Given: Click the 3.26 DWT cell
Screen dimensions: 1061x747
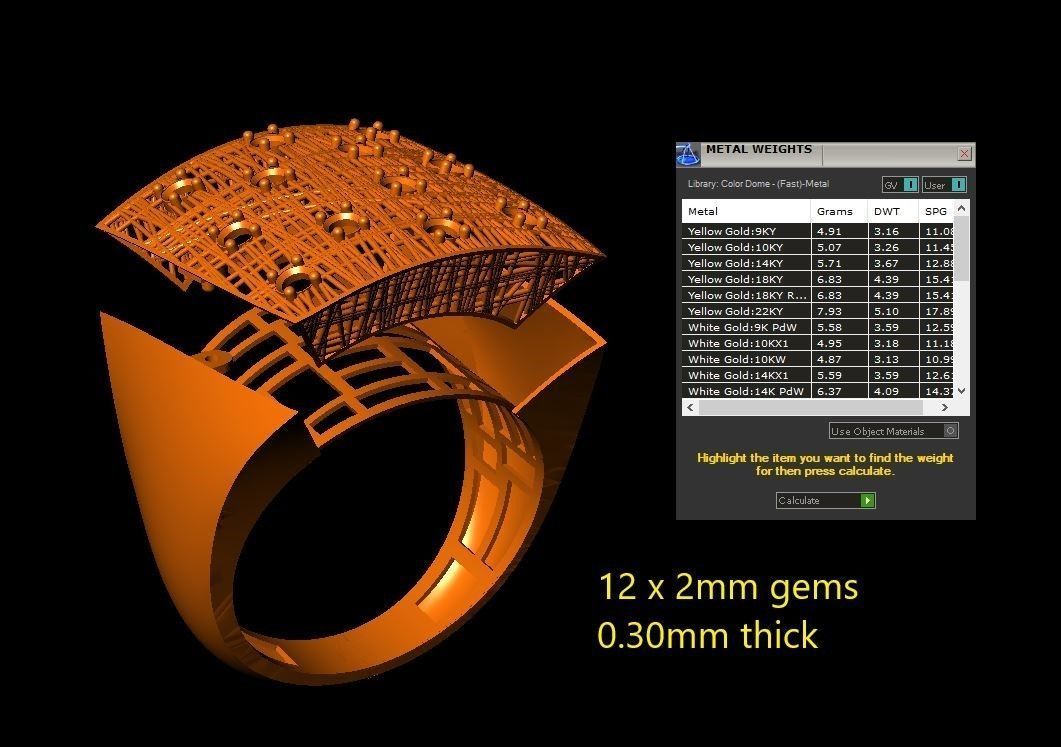Looking at the screenshot, I should 893,248.
